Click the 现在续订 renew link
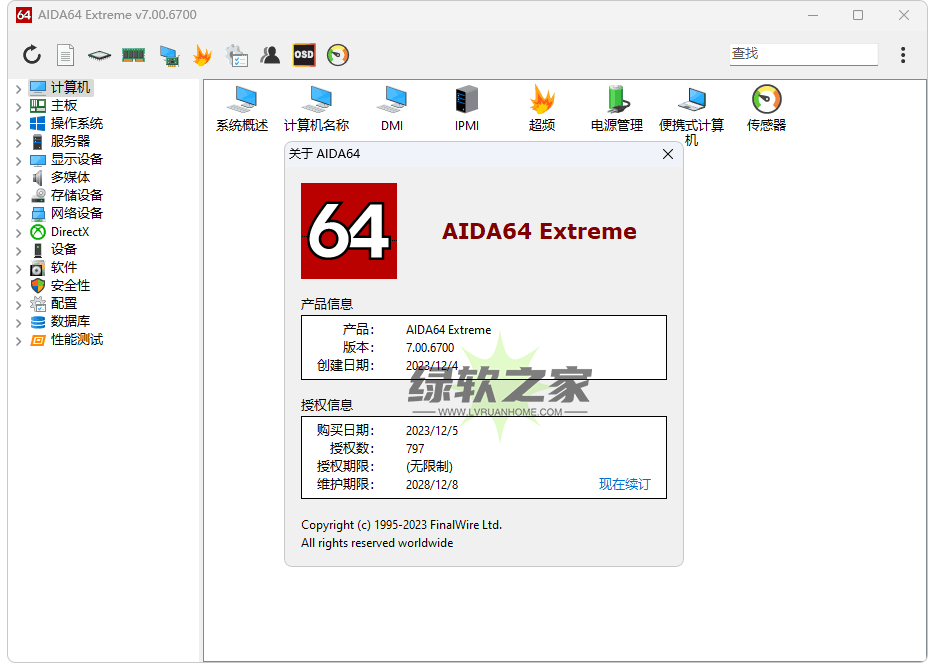Screen dimensions: 935x670 point(624,484)
